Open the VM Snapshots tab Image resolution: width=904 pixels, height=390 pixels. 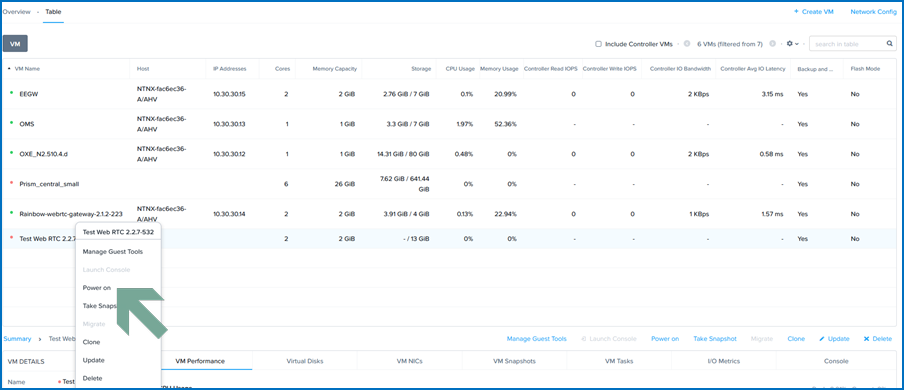pos(514,361)
